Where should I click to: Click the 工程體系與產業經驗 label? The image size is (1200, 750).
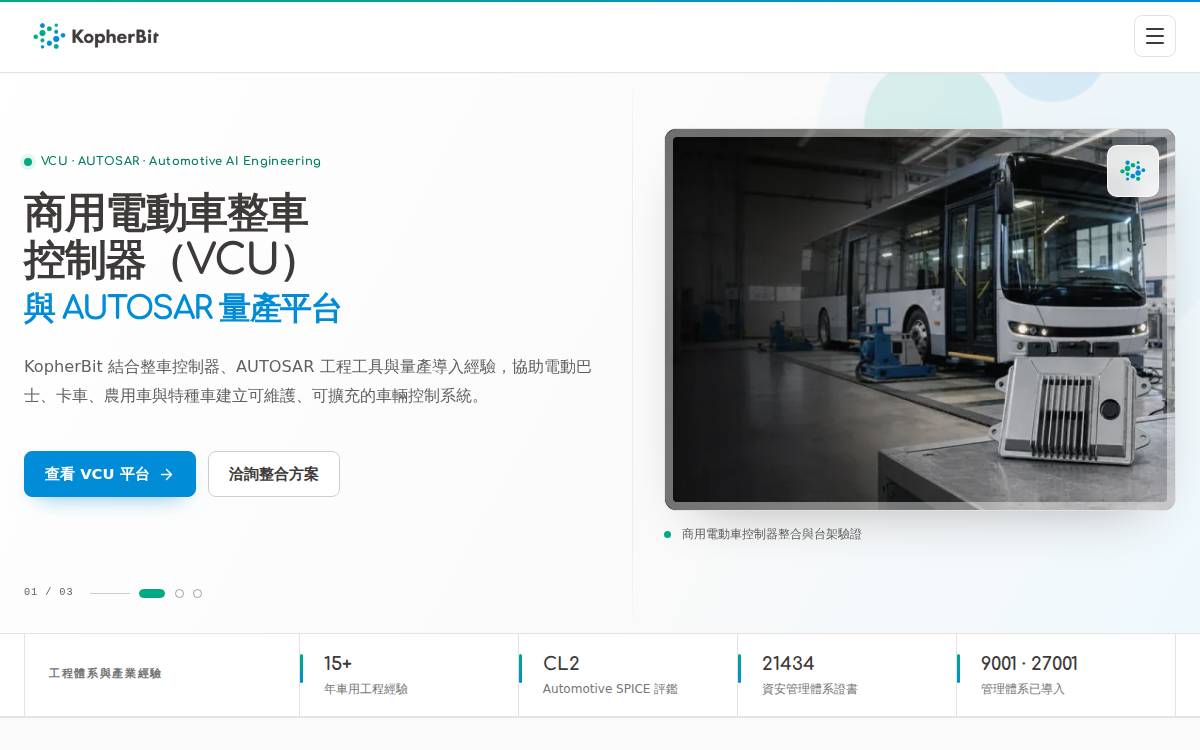click(x=105, y=673)
